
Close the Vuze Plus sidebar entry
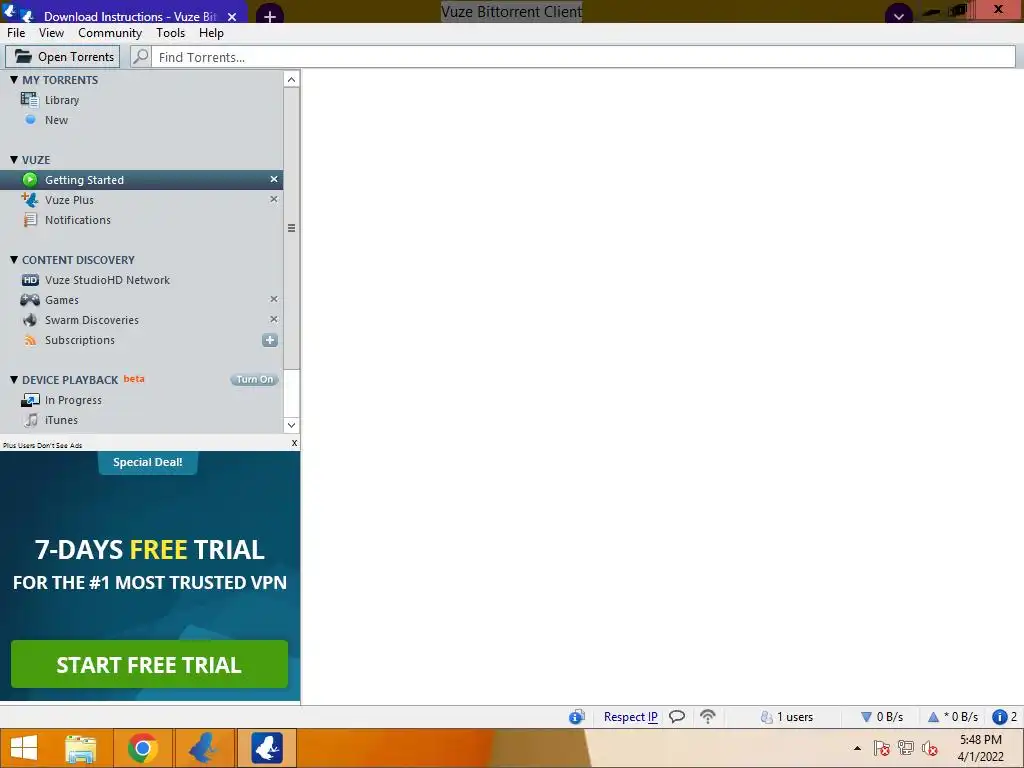point(274,199)
